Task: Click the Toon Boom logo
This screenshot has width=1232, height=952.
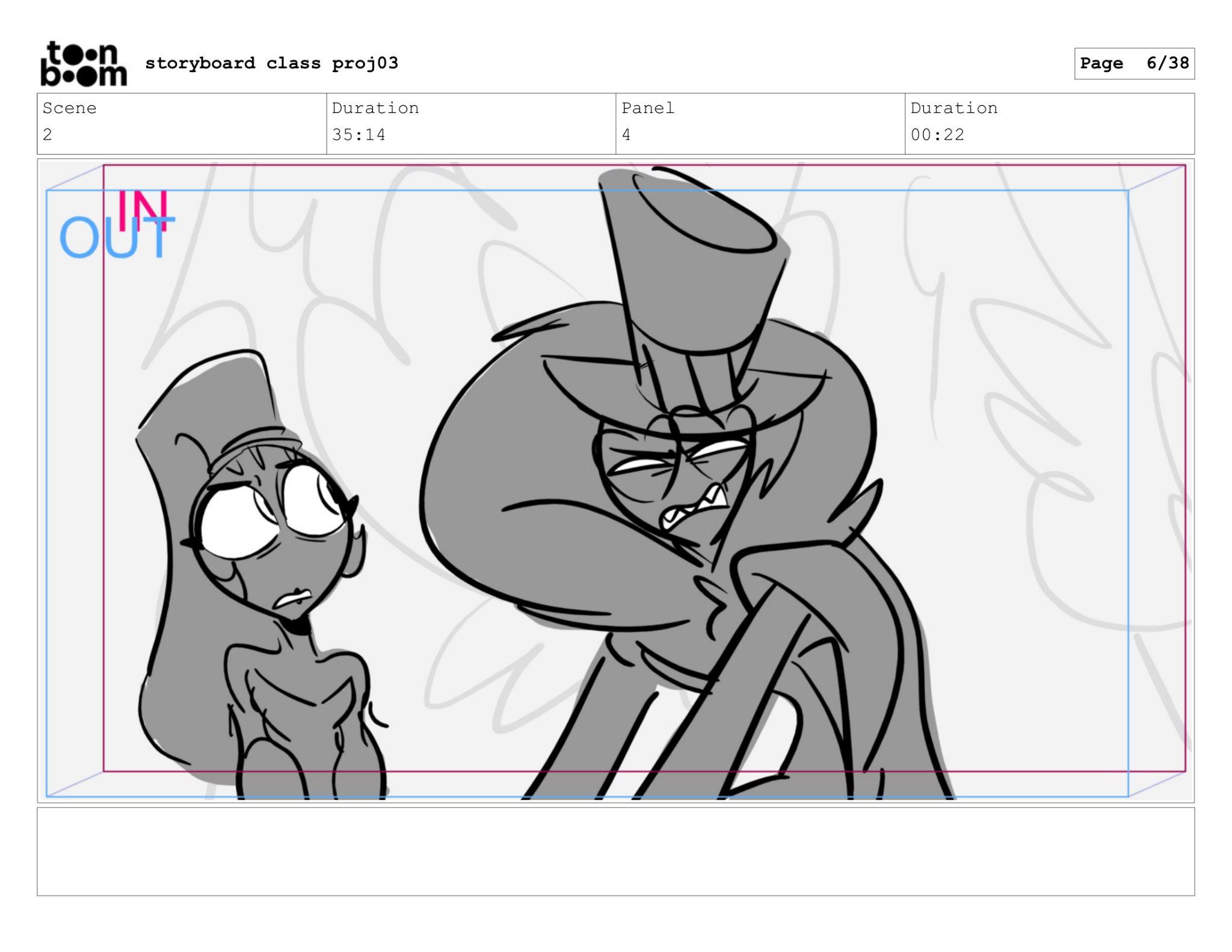Action: pos(83,64)
